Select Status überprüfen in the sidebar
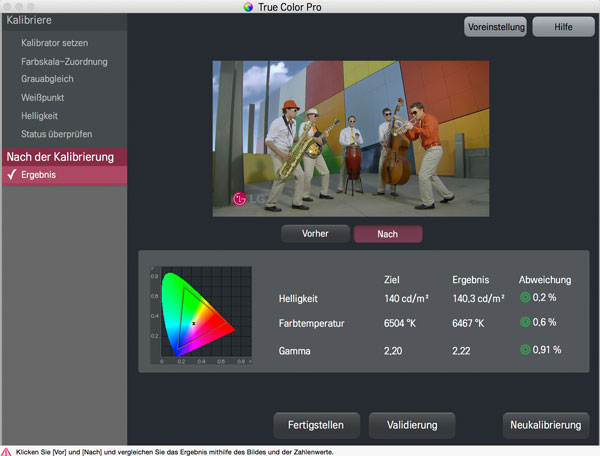The width and height of the screenshot is (600, 456). pos(59,133)
